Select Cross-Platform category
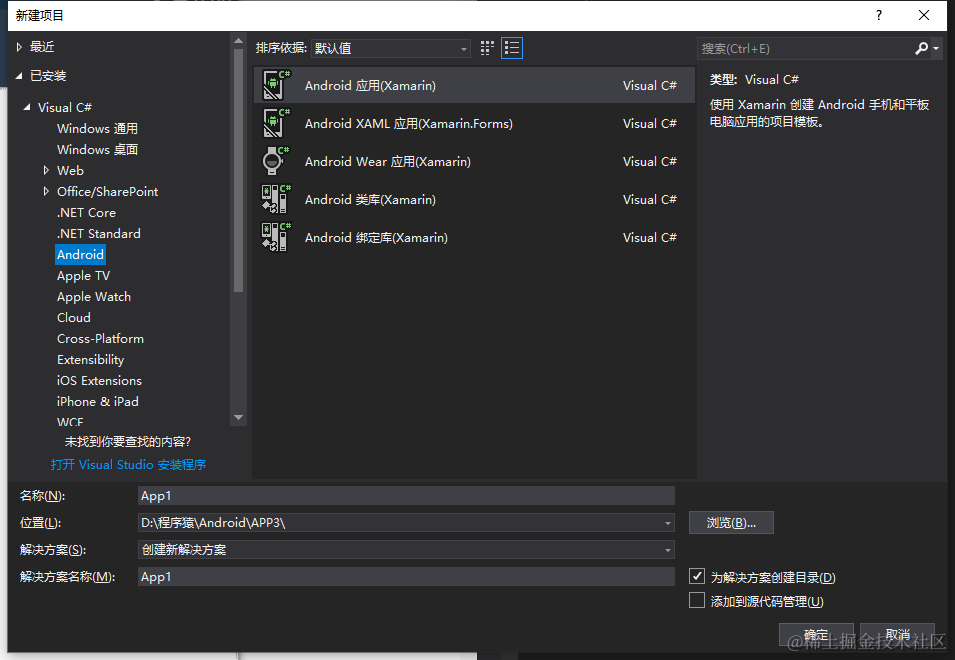This screenshot has height=660, width=955. click(100, 339)
